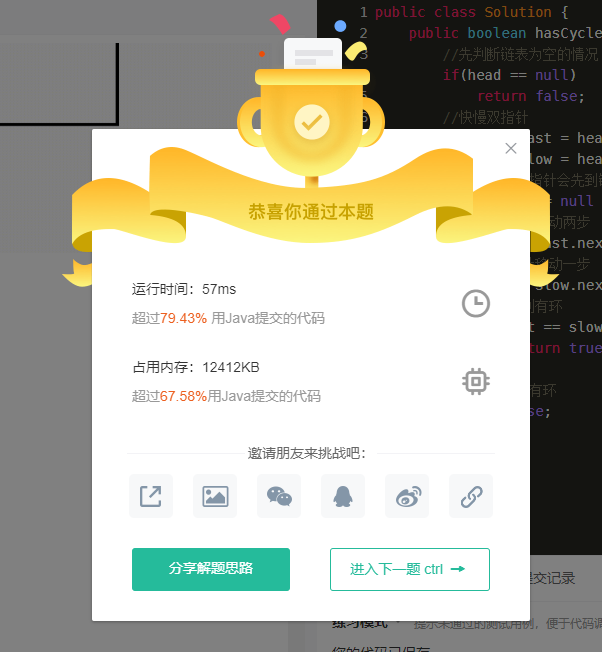Image resolution: width=602 pixels, height=652 pixels.
Task: Click the memory chip icon
Action: pos(476,381)
